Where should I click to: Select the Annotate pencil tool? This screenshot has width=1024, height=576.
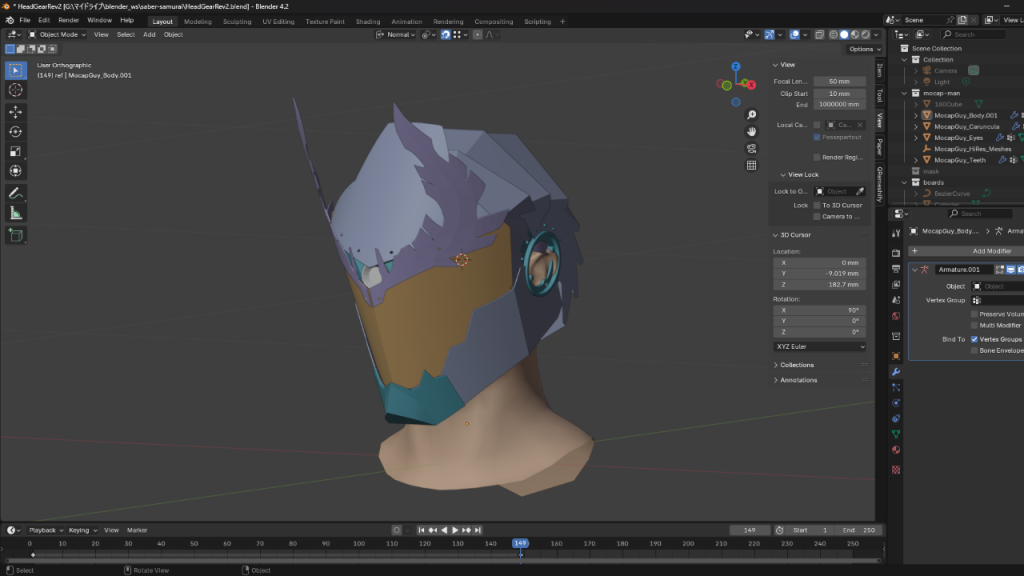point(16,193)
